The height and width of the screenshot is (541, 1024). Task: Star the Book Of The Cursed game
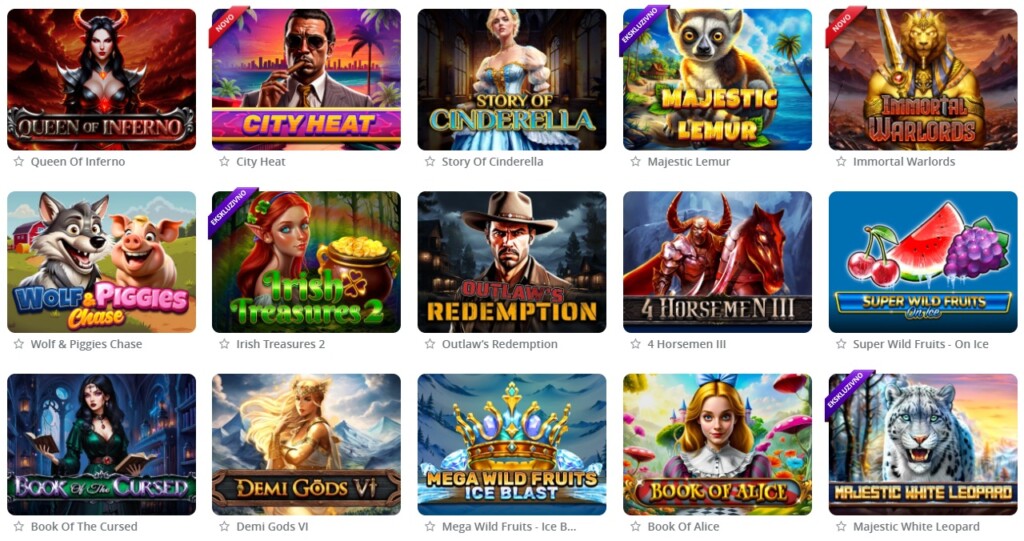tap(19, 526)
